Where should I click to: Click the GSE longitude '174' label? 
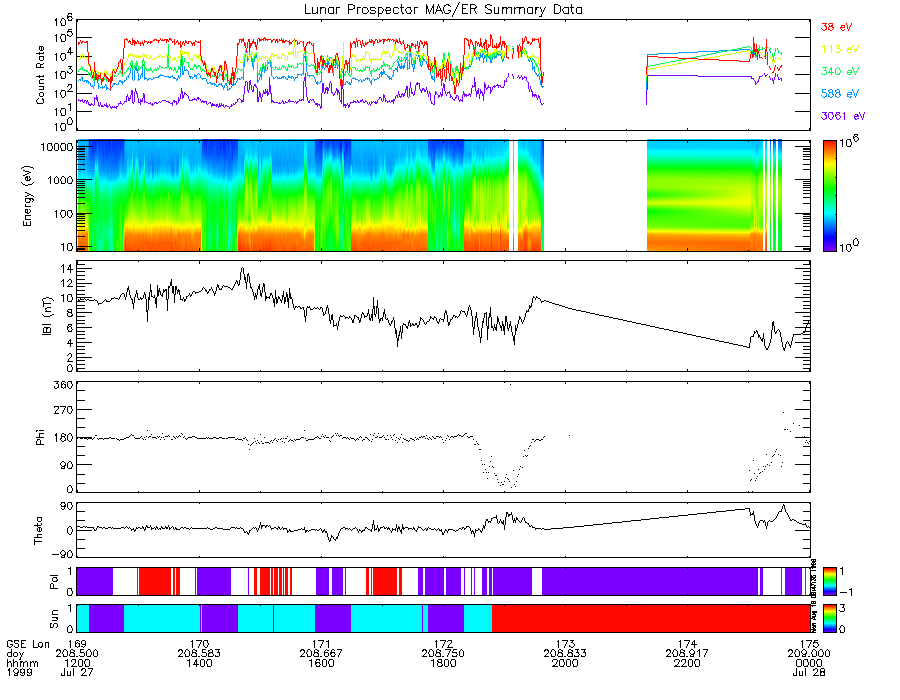(687, 644)
